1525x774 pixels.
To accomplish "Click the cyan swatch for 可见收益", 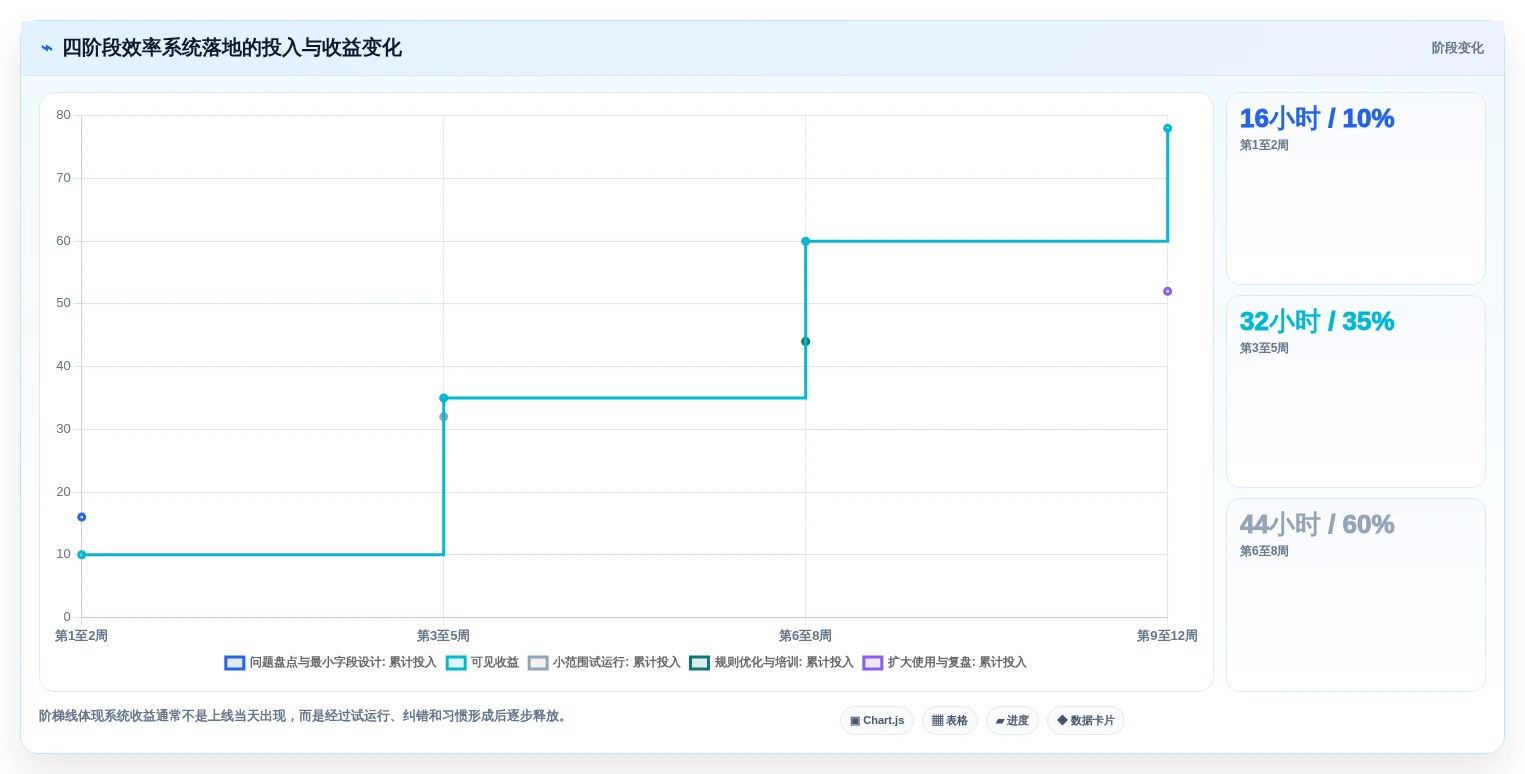I will [456, 663].
